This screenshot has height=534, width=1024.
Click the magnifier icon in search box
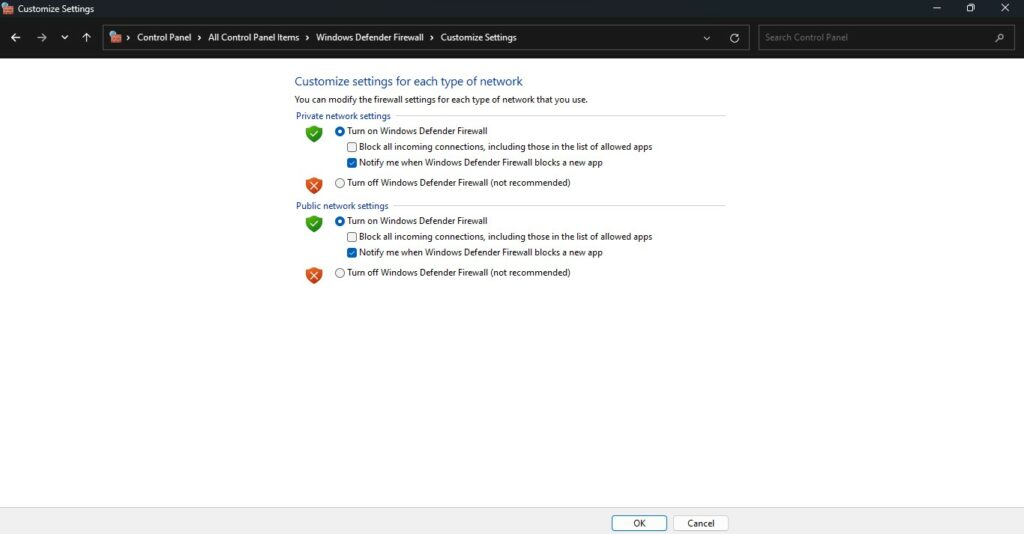[x=999, y=38]
